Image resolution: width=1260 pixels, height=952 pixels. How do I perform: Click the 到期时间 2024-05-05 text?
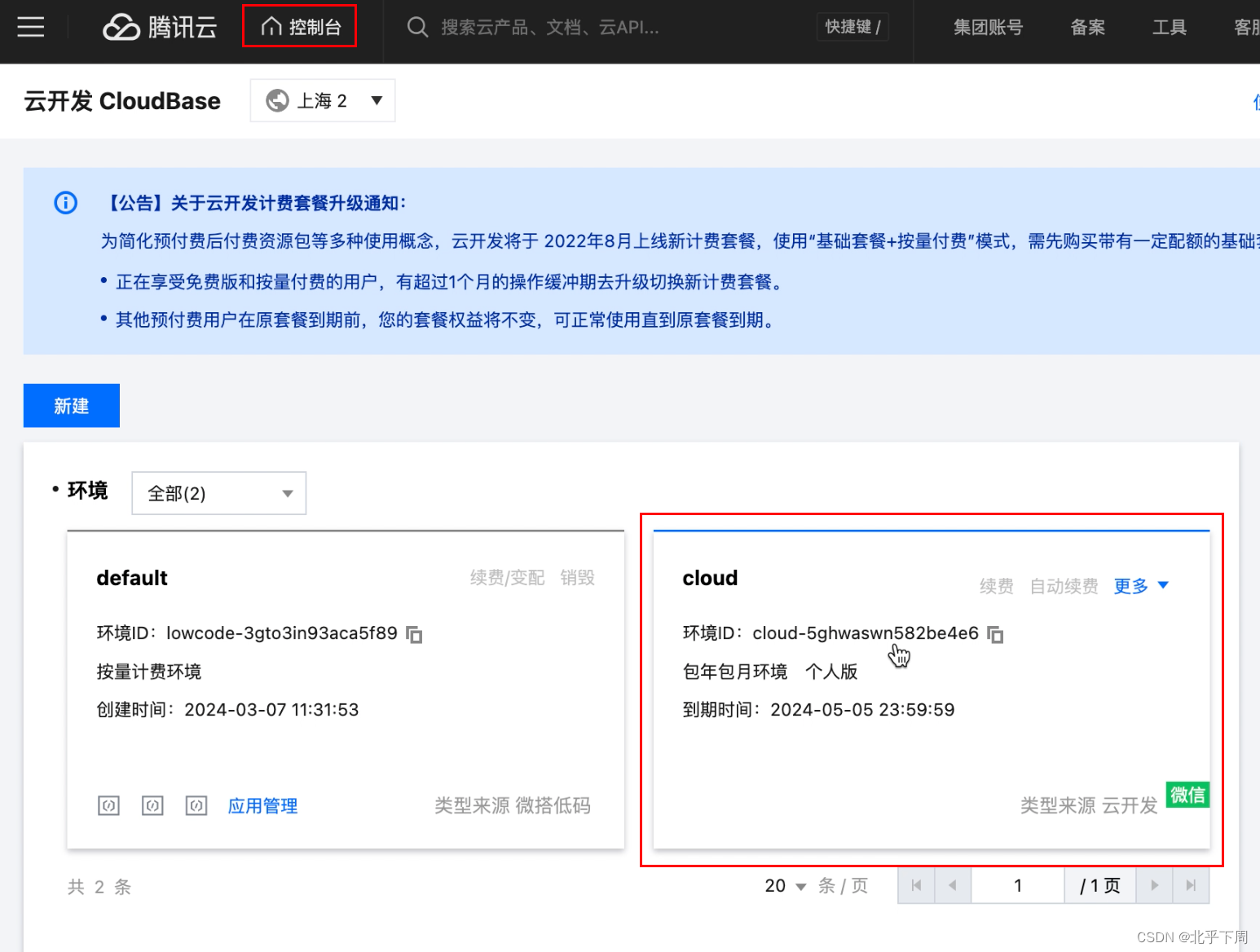818,710
